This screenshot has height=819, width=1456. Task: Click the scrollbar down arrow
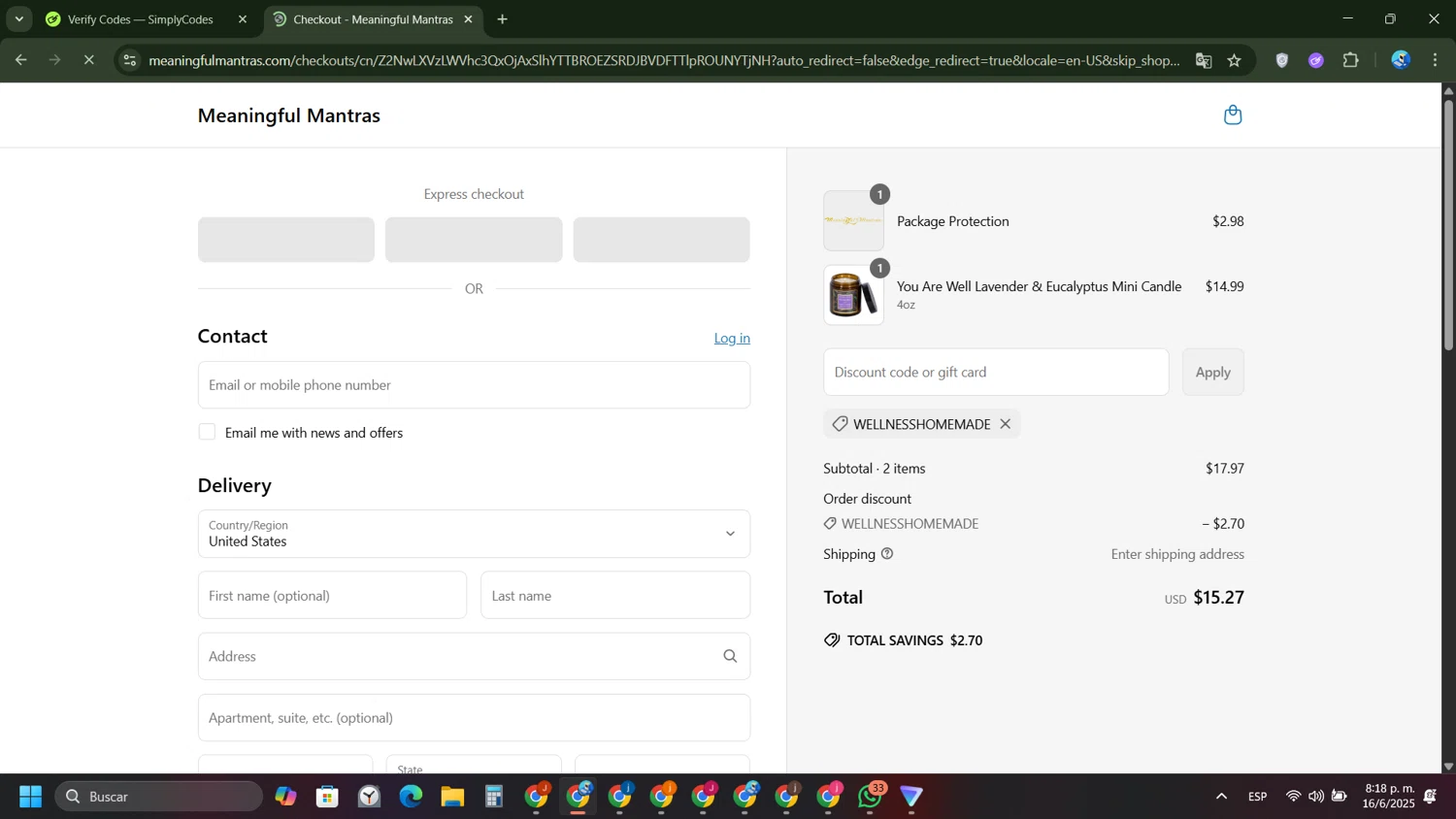[x=1448, y=766]
